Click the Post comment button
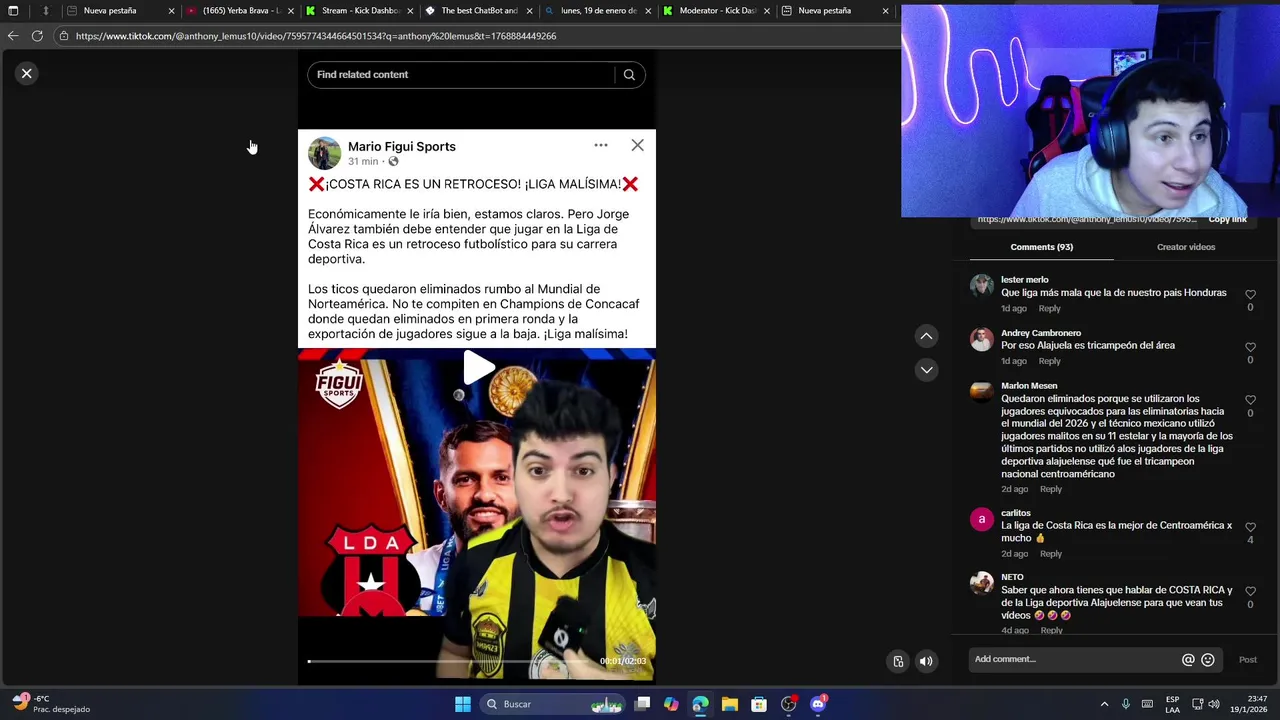Screen dimensions: 1280x720 [1248, 660]
